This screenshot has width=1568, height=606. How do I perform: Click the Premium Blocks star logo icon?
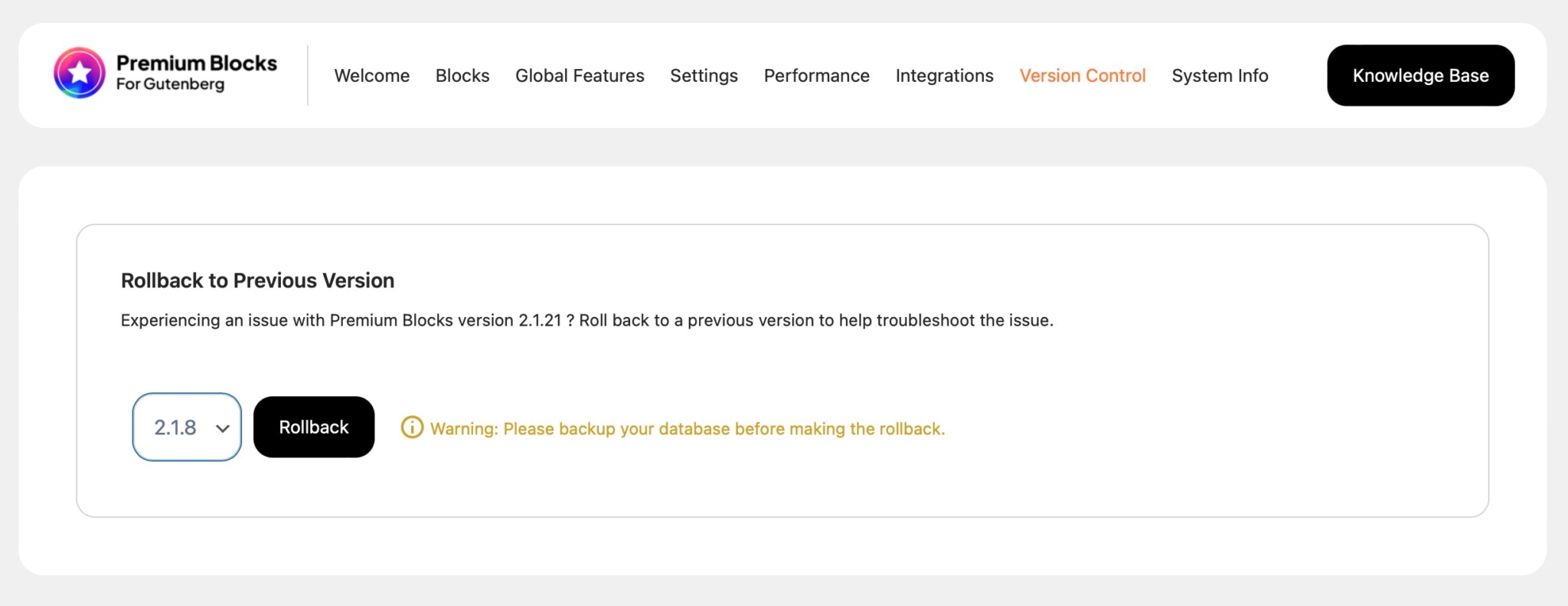(80, 74)
